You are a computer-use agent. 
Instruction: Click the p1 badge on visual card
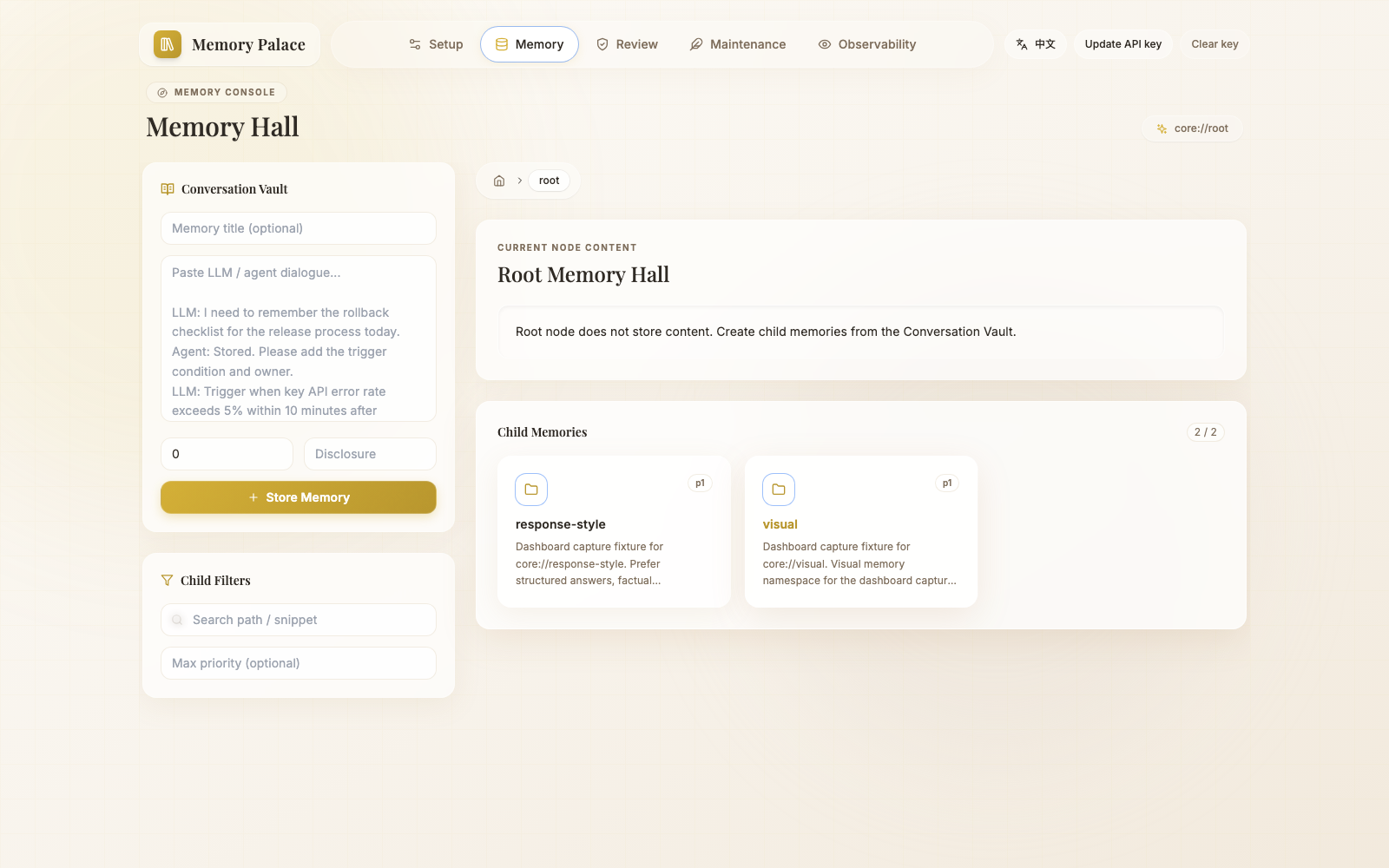pos(947,483)
